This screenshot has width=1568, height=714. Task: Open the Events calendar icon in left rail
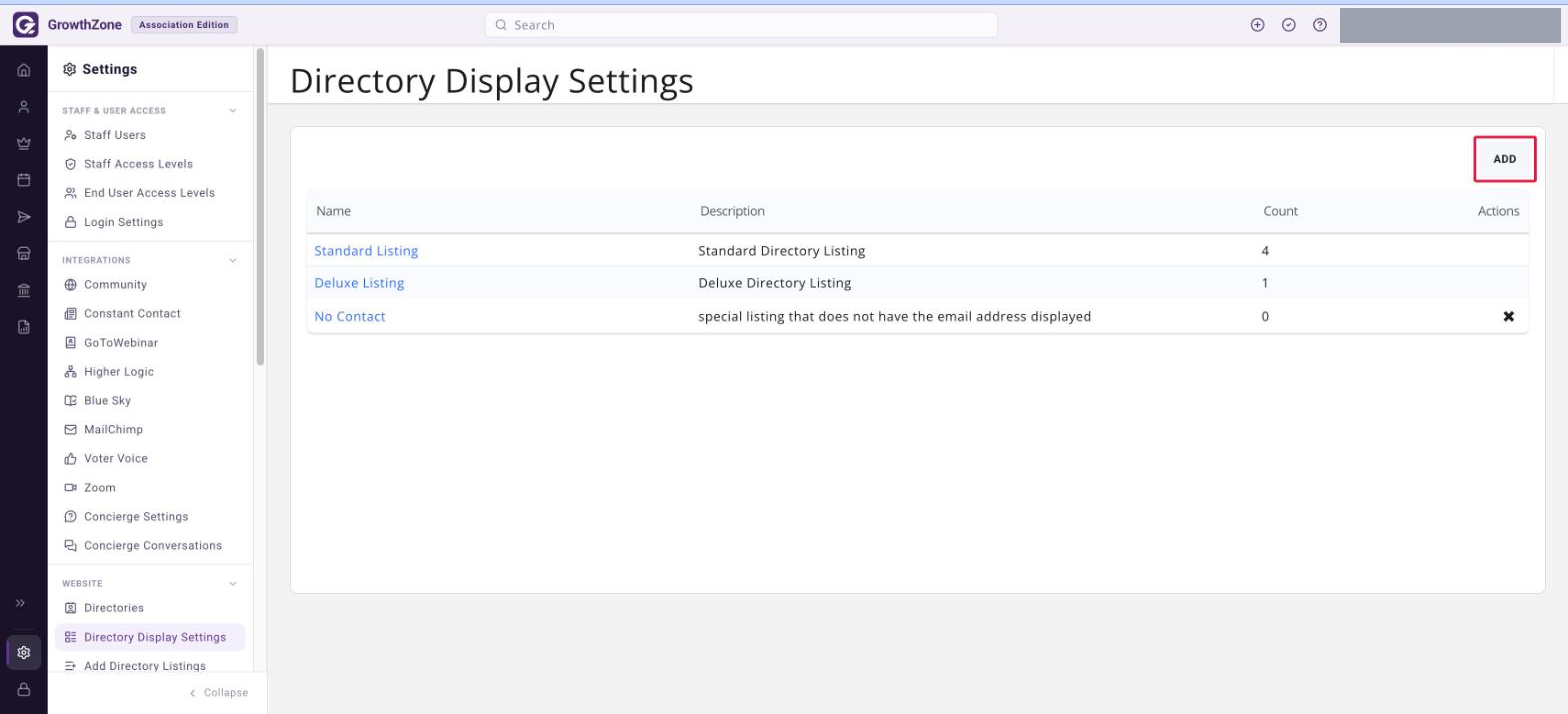pyautogui.click(x=24, y=180)
